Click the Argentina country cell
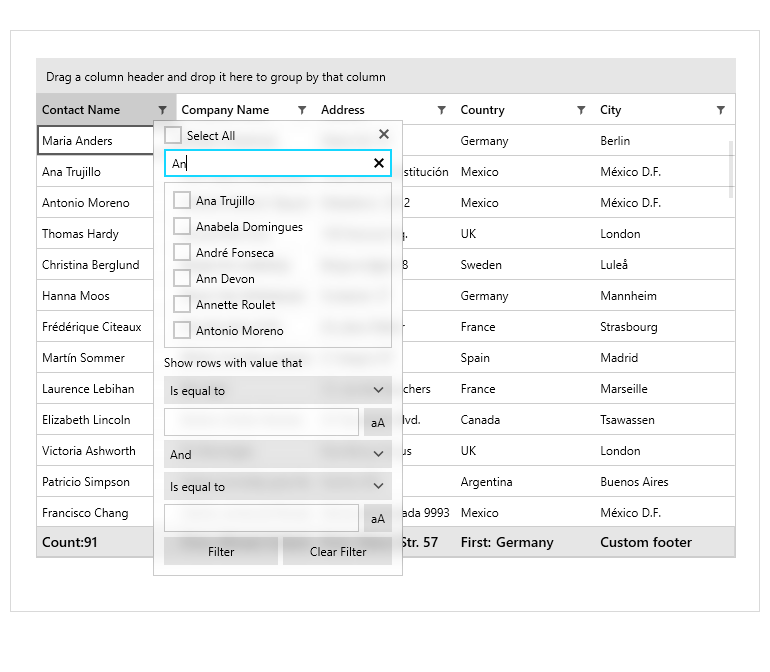 tap(525, 481)
